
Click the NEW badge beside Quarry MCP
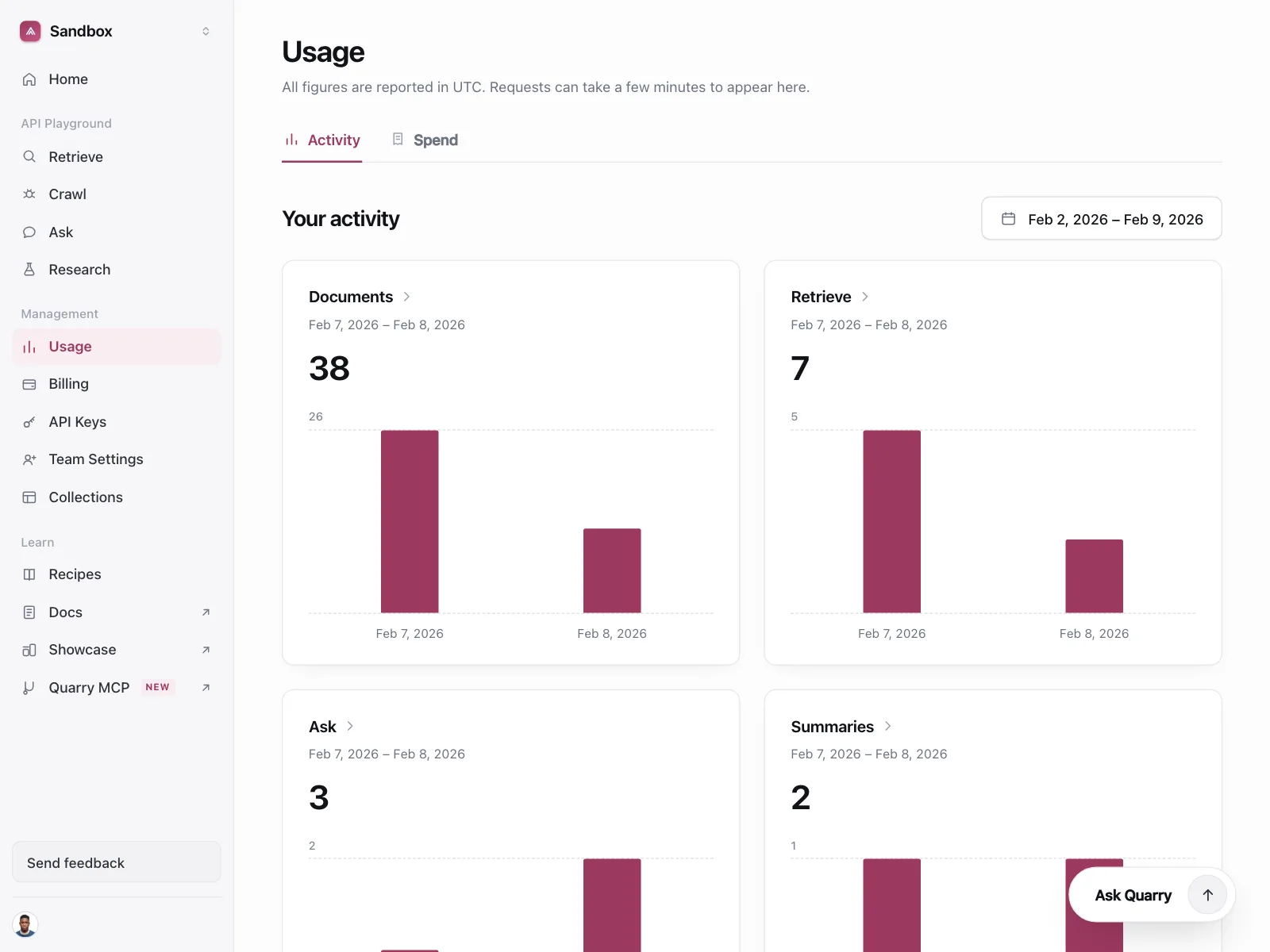click(x=157, y=687)
